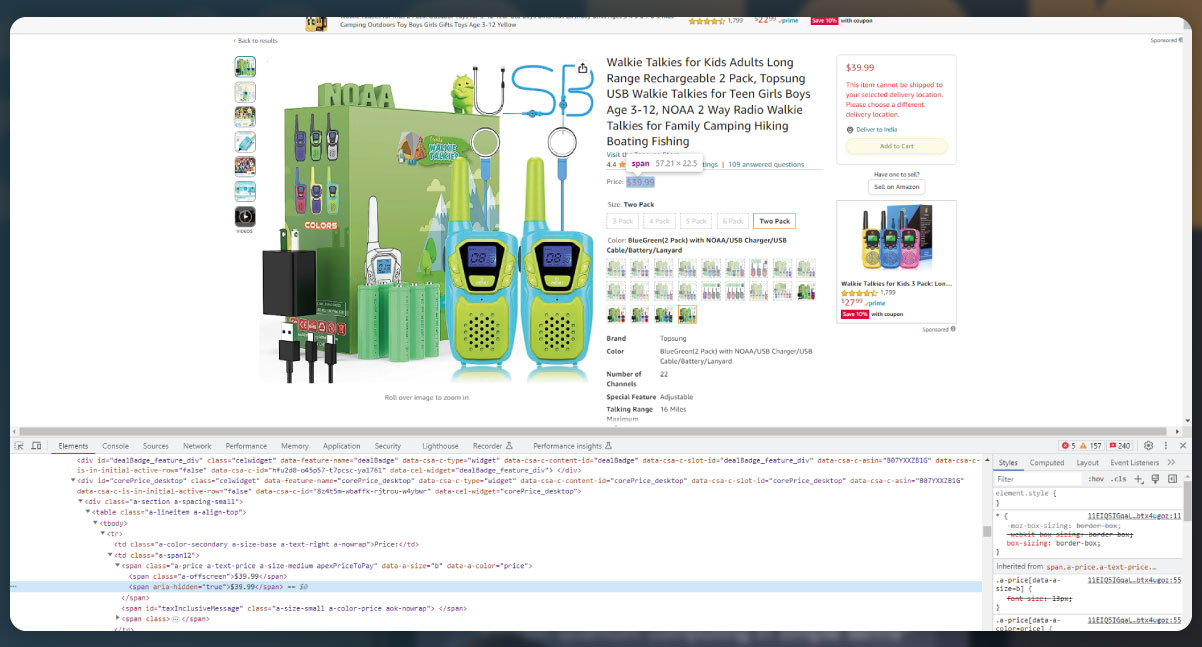
Task: Select the Computed pane tab
Action: [x=1047, y=463]
